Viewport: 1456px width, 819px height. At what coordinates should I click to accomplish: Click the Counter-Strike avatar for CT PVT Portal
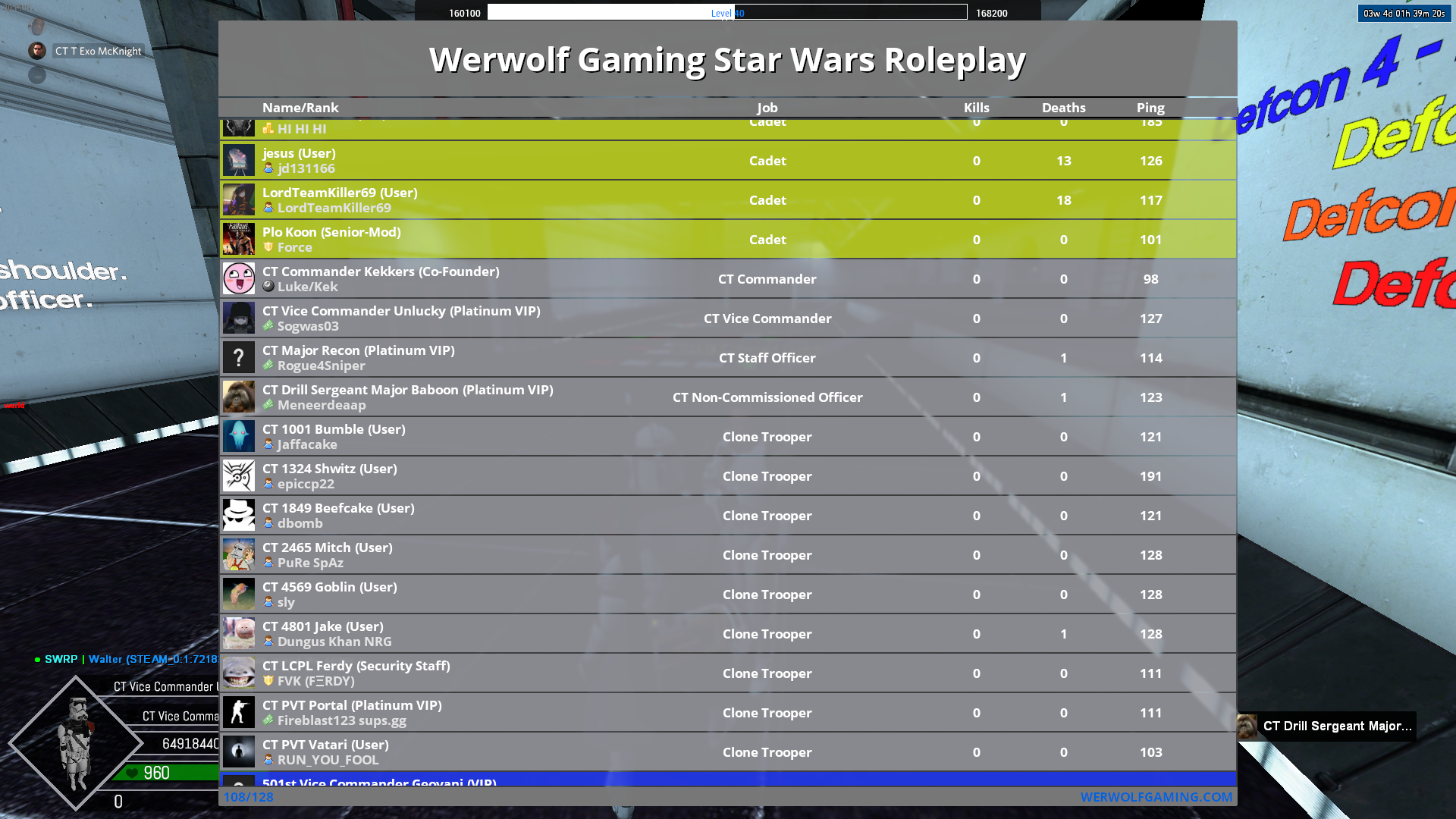[238, 712]
